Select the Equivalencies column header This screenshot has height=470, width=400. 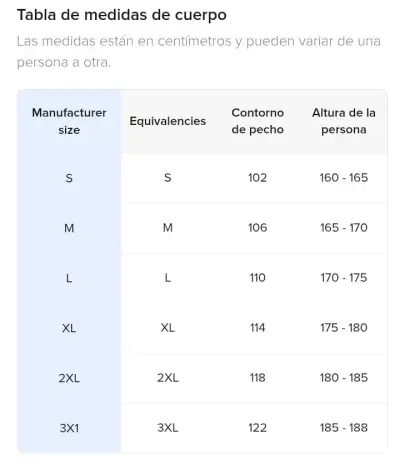pos(168,121)
